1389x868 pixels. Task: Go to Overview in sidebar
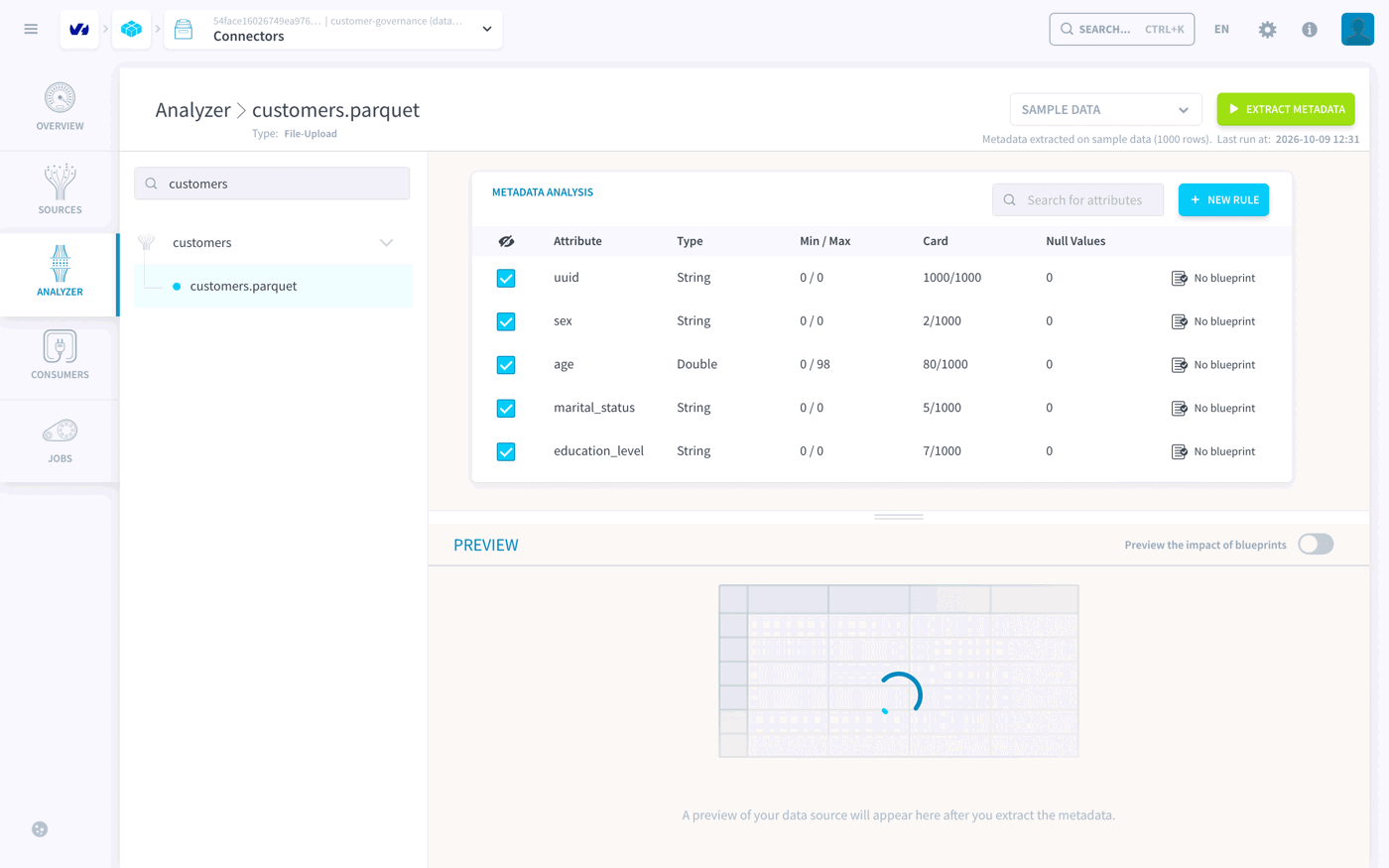coord(60,107)
